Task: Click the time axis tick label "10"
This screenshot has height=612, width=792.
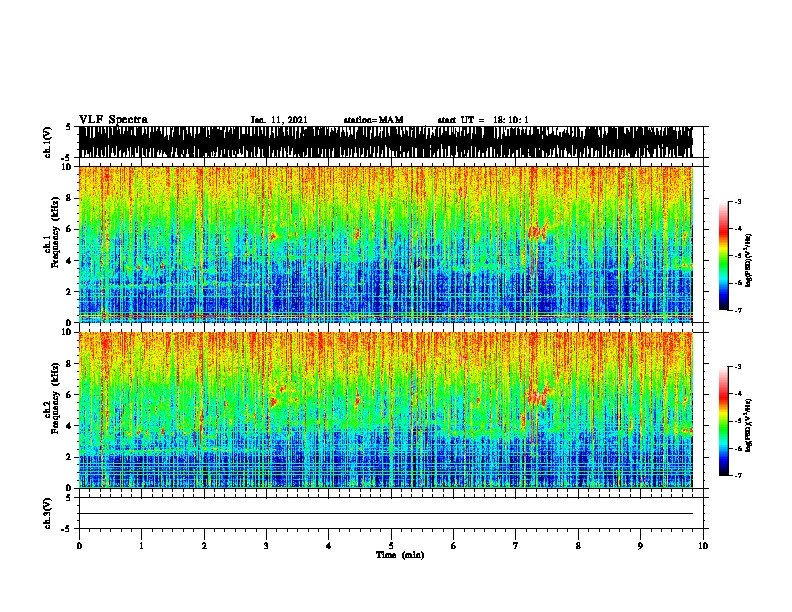Action: coord(703,546)
